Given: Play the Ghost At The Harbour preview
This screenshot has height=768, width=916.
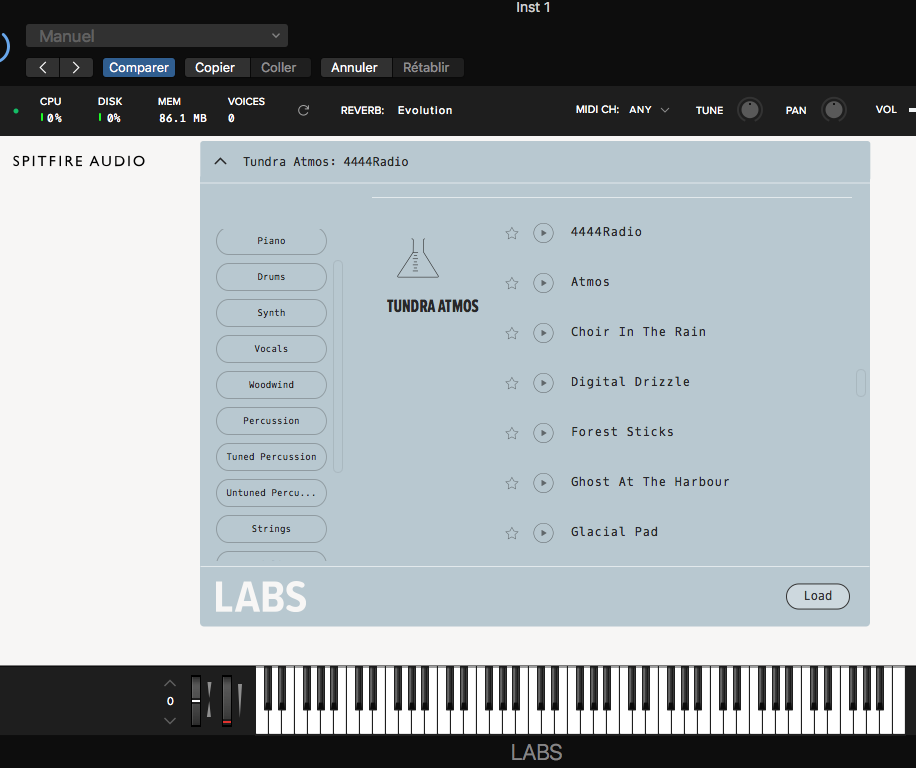Looking at the screenshot, I should click(543, 483).
